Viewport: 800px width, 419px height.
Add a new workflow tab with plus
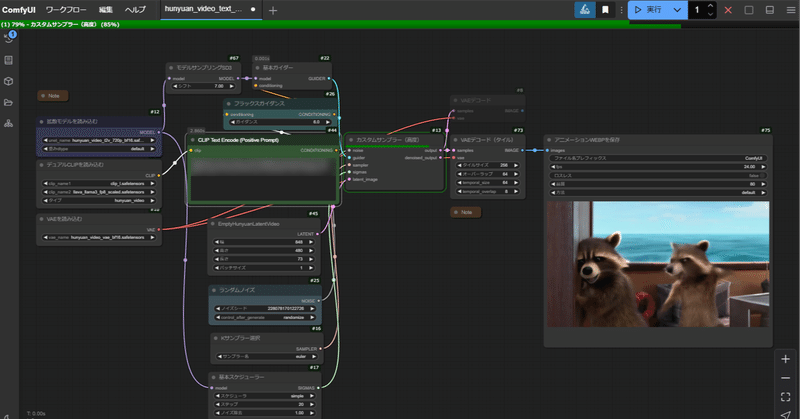pos(273,10)
